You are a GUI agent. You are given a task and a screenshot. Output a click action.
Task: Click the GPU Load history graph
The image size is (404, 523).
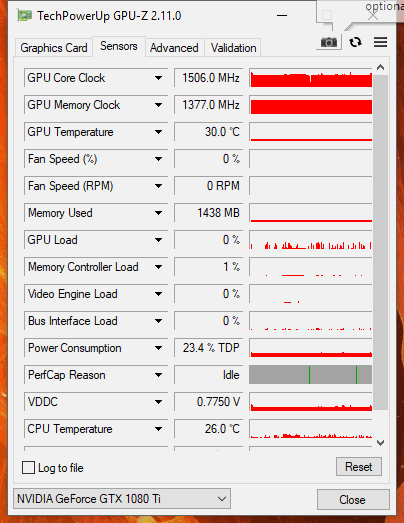pos(311,240)
